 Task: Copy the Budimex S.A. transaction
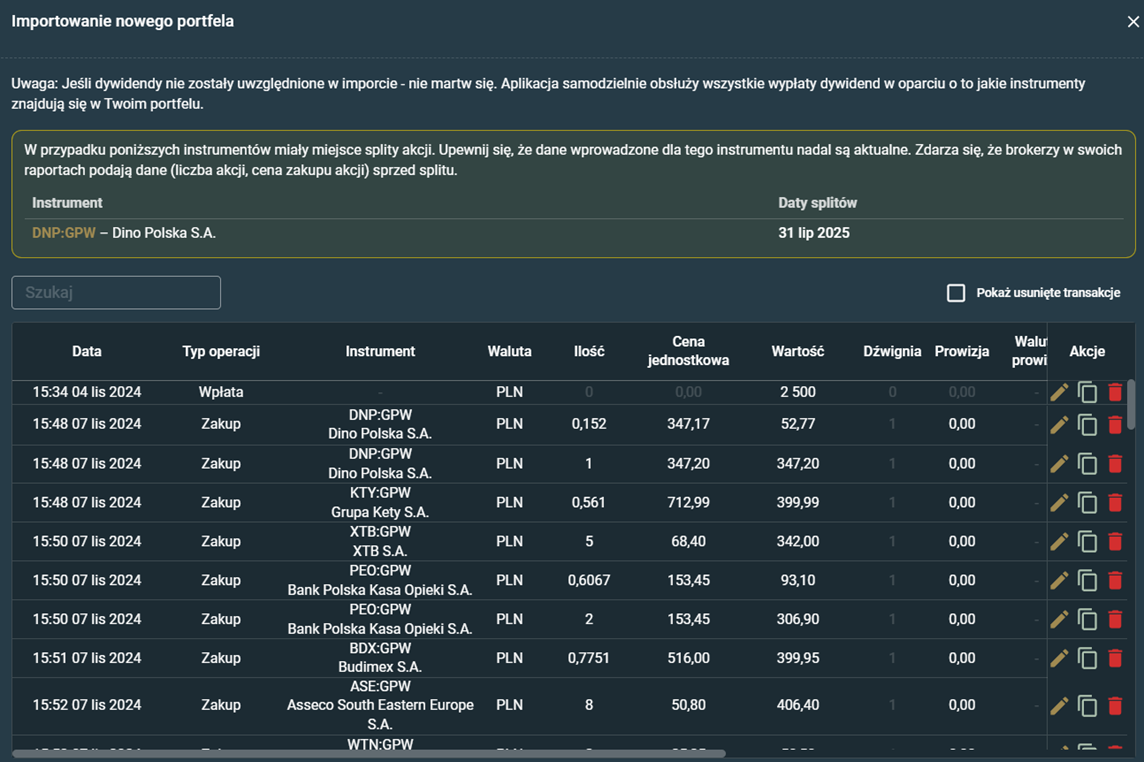pyautogui.click(x=1087, y=658)
